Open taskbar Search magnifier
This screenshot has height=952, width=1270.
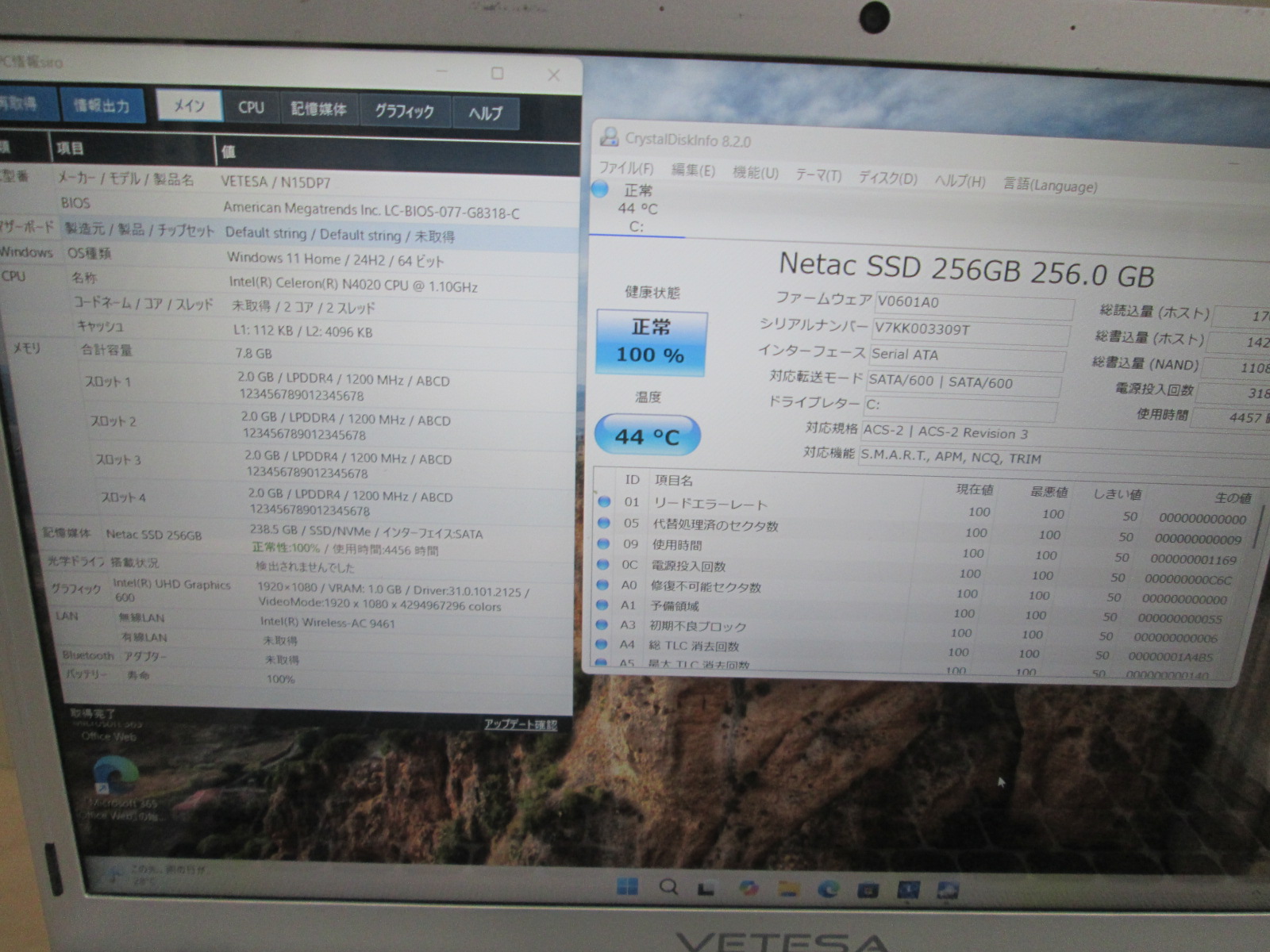click(668, 886)
